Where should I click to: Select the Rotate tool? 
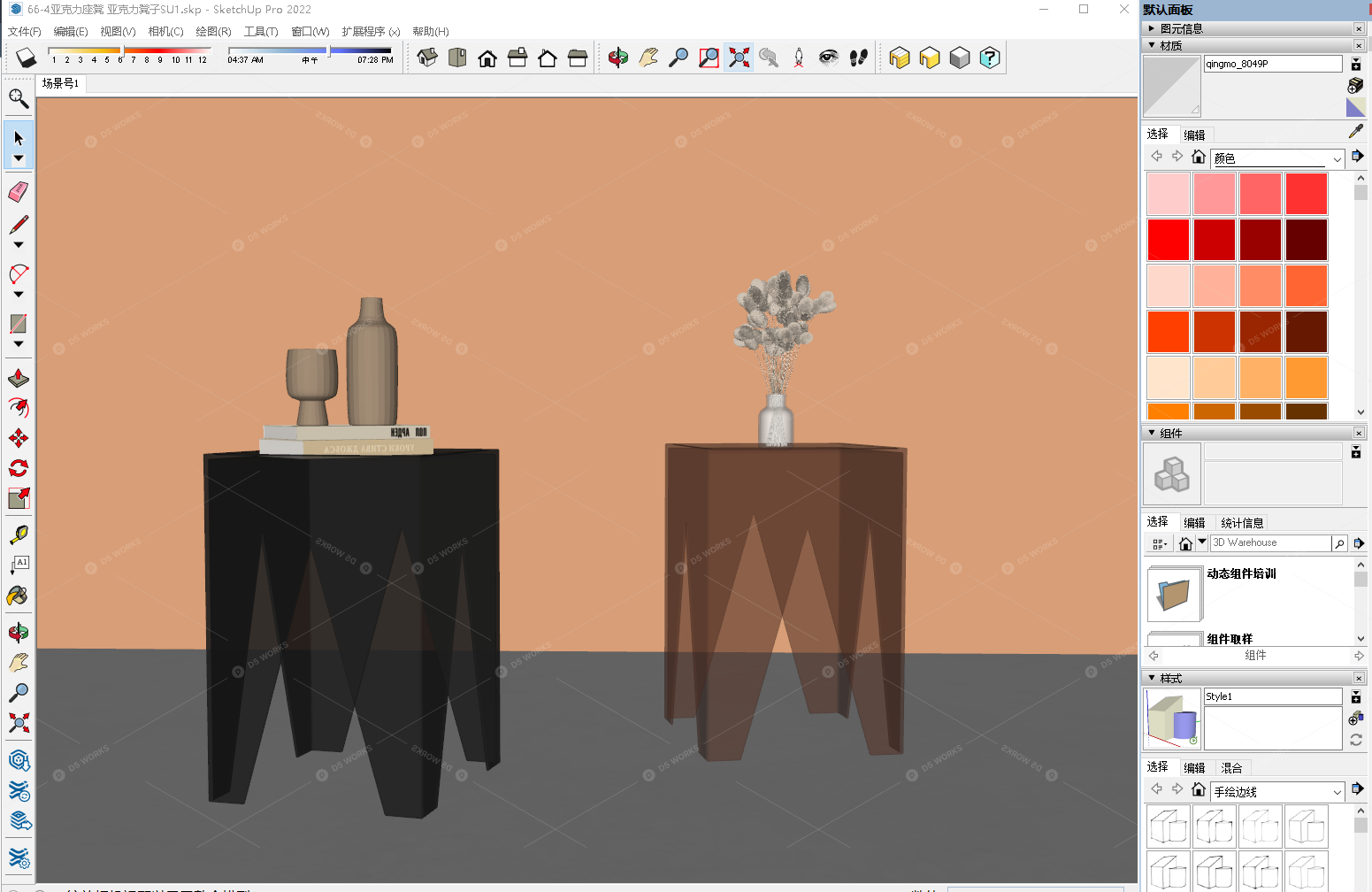pyautogui.click(x=19, y=468)
